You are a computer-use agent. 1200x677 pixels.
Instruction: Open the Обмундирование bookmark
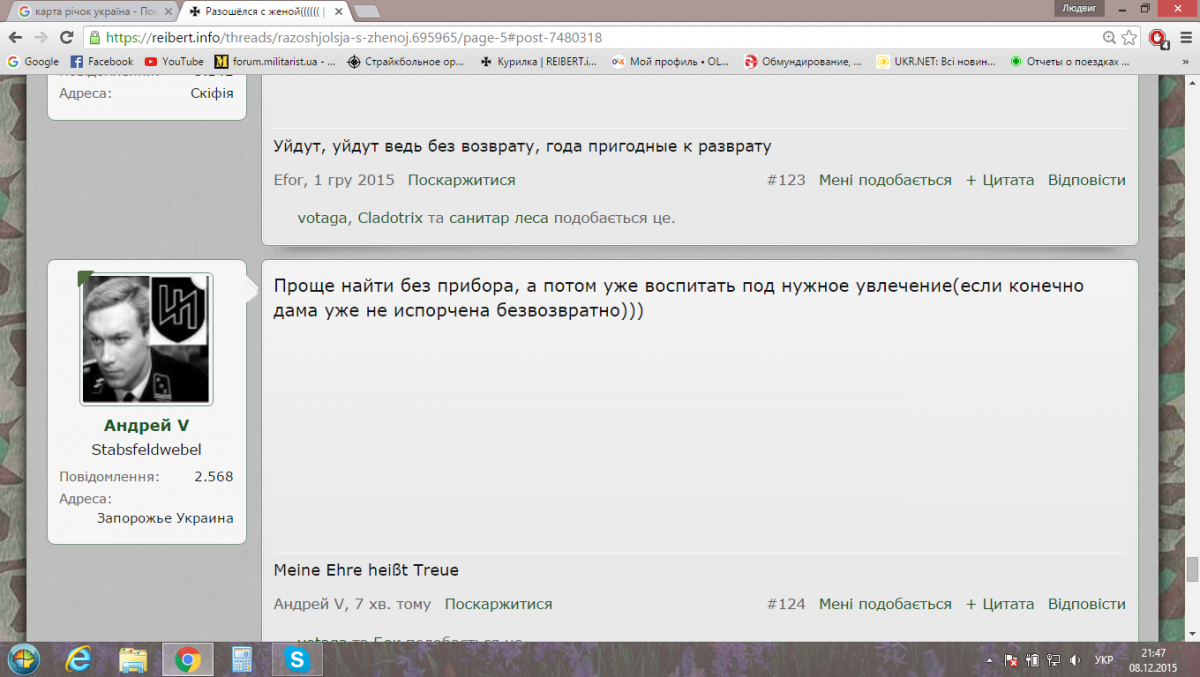click(x=803, y=62)
